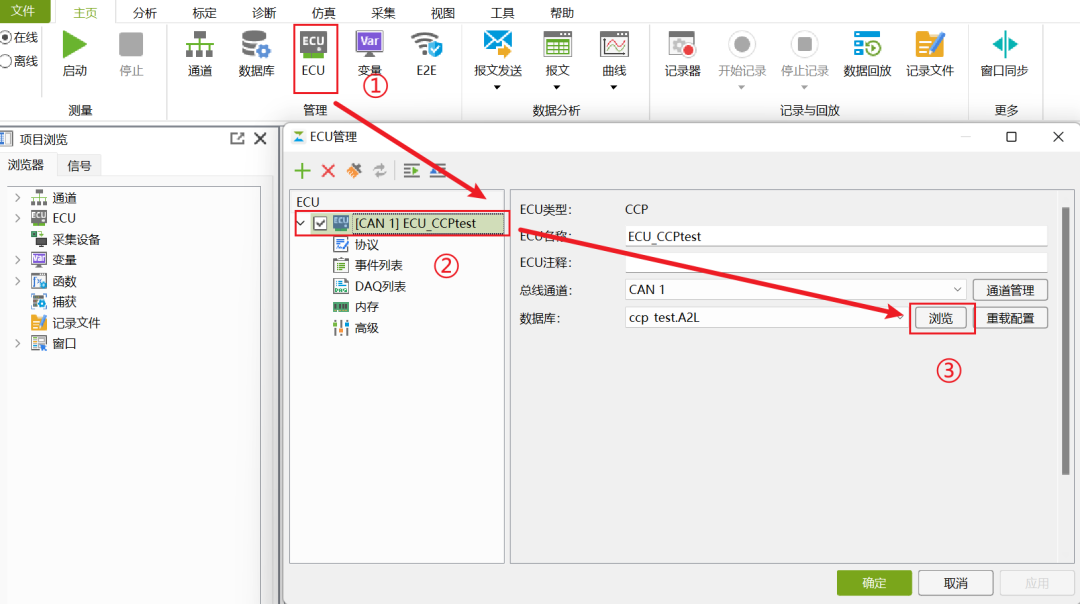Click the 浏览 browse button
Viewport: 1080px width, 604px height.
pyautogui.click(x=941, y=318)
